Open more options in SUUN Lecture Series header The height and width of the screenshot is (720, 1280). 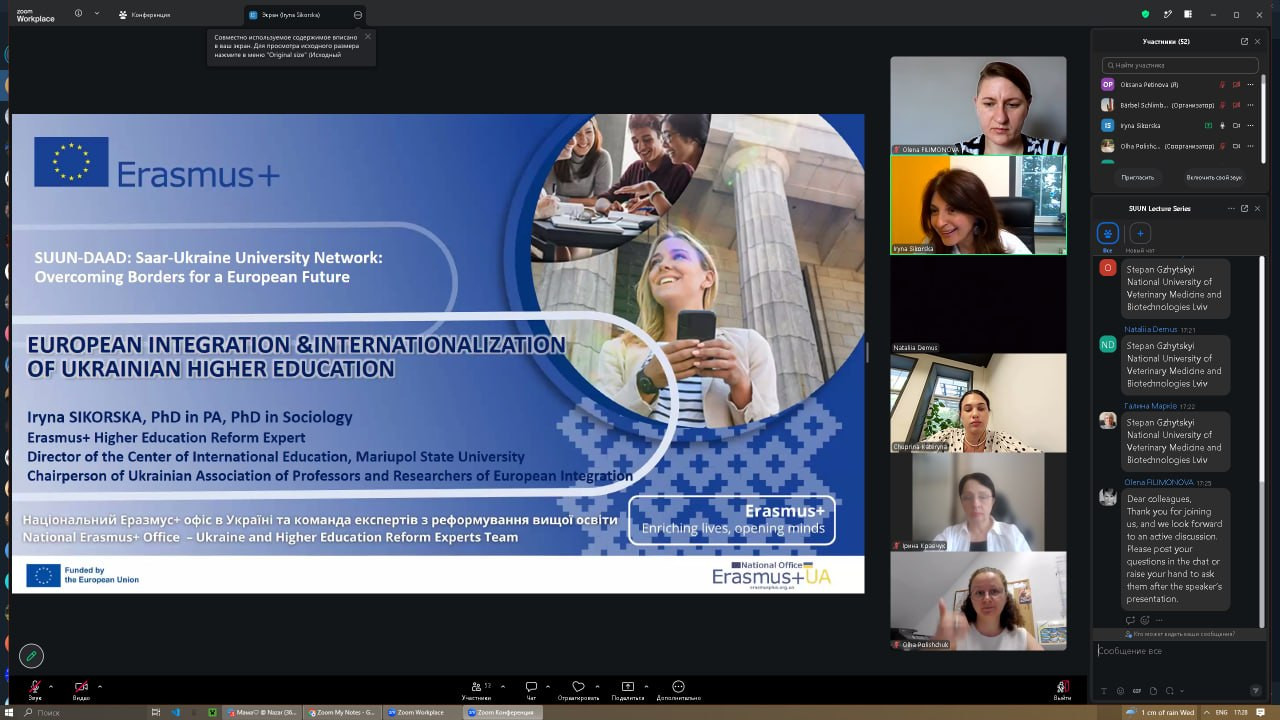[x=1230, y=208]
